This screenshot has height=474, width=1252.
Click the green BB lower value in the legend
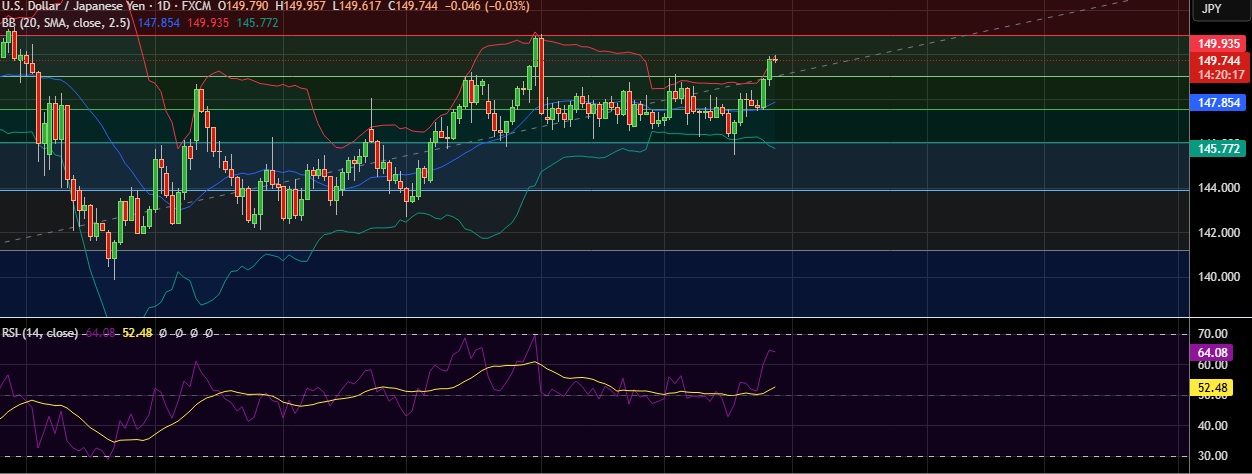(257, 23)
